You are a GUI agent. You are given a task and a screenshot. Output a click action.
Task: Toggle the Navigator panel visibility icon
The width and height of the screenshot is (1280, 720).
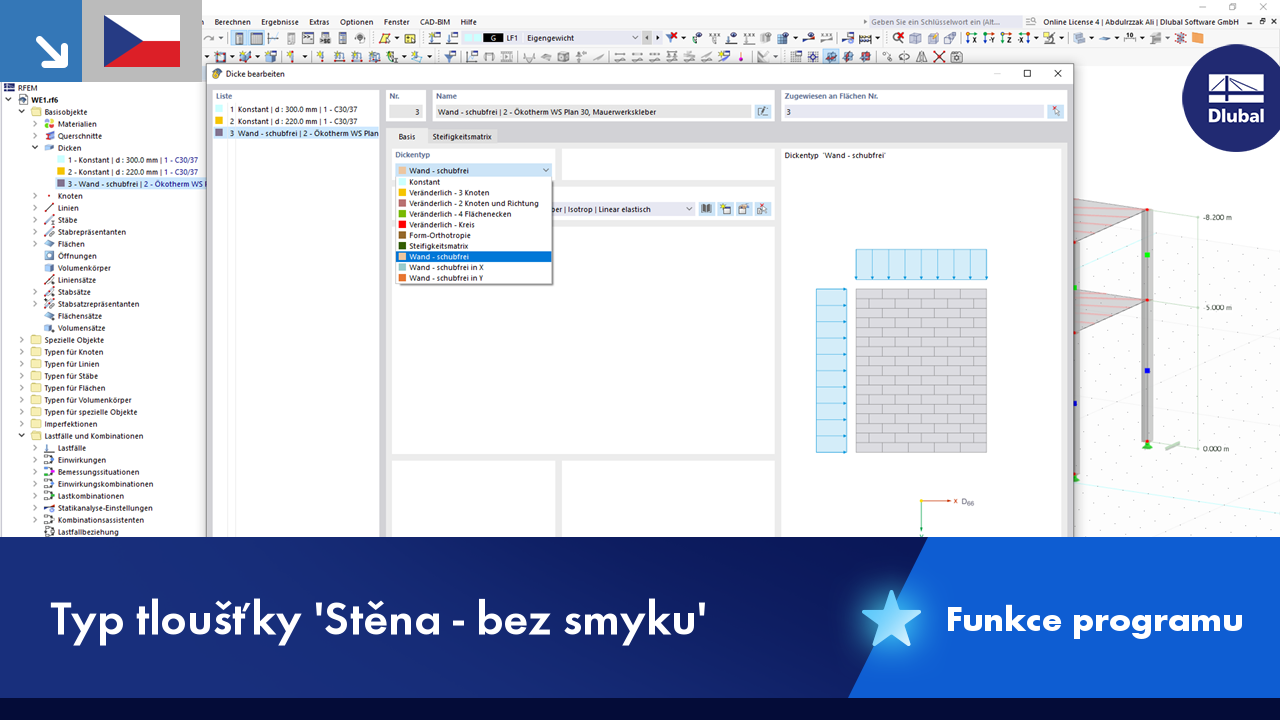(x=238, y=37)
